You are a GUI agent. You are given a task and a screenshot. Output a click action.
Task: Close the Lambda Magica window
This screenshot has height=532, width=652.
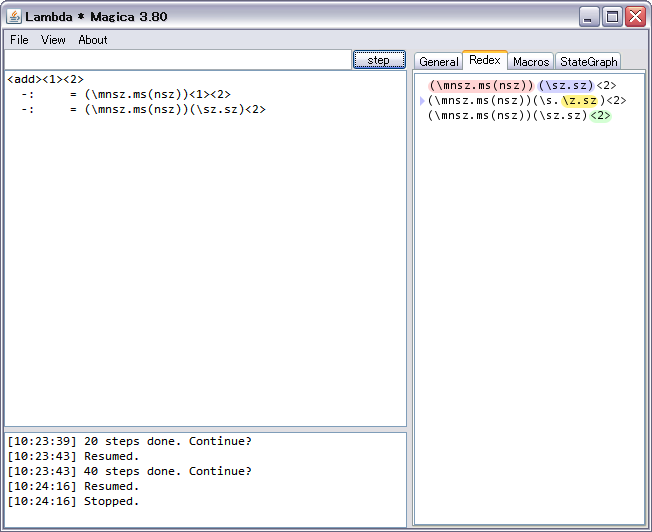pyautogui.click(x=634, y=16)
